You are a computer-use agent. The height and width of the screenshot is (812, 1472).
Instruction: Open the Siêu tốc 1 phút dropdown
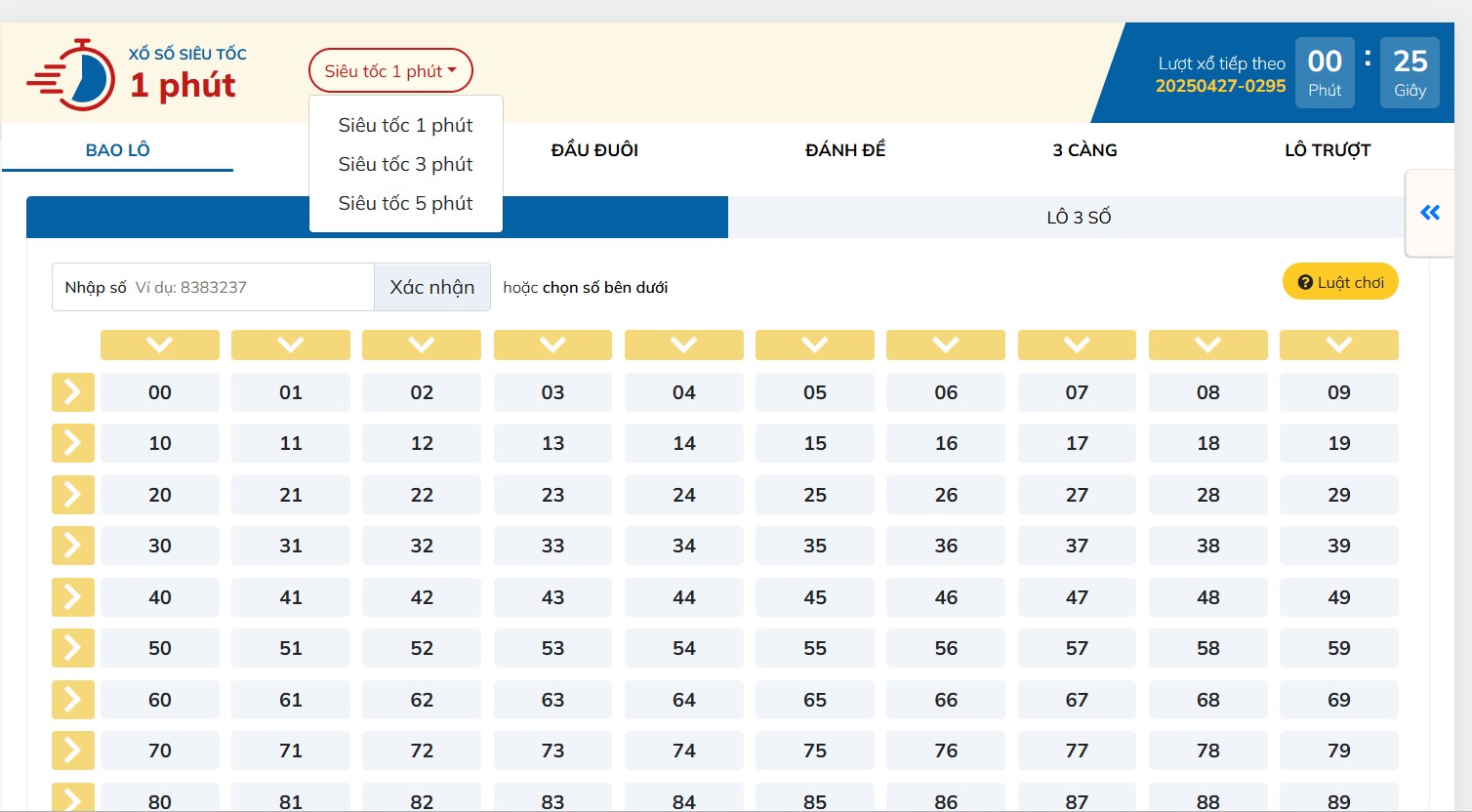click(390, 71)
